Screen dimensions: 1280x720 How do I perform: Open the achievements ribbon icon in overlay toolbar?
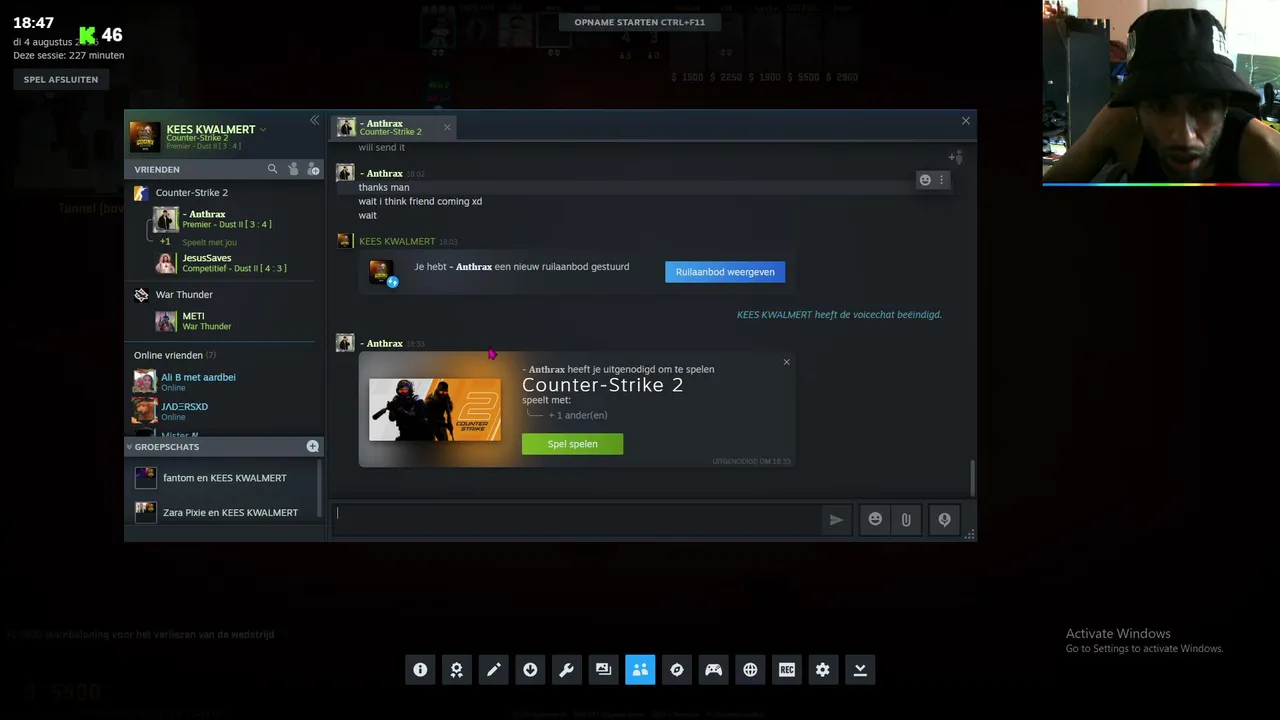coord(457,670)
